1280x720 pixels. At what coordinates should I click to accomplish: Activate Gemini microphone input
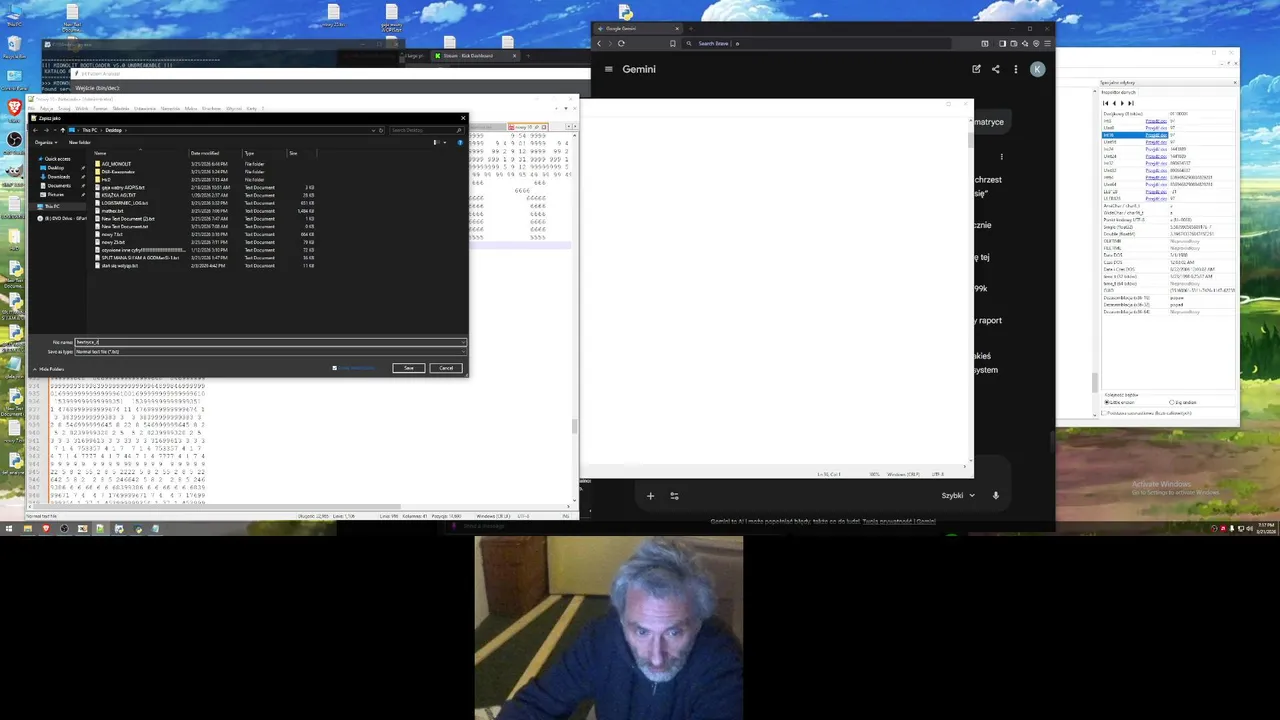click(x=995, y=495)
